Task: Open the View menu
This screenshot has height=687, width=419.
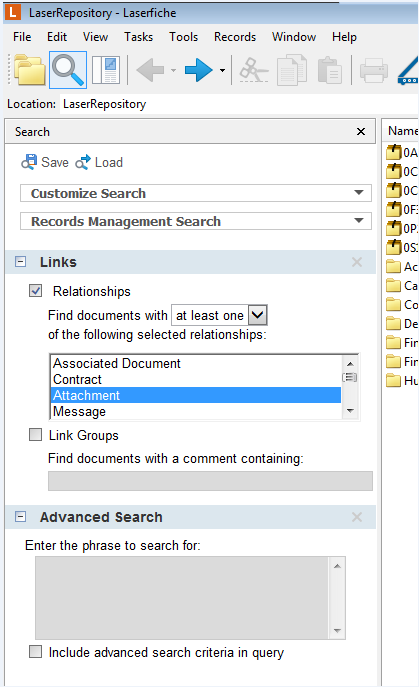Action: [96, 37]
